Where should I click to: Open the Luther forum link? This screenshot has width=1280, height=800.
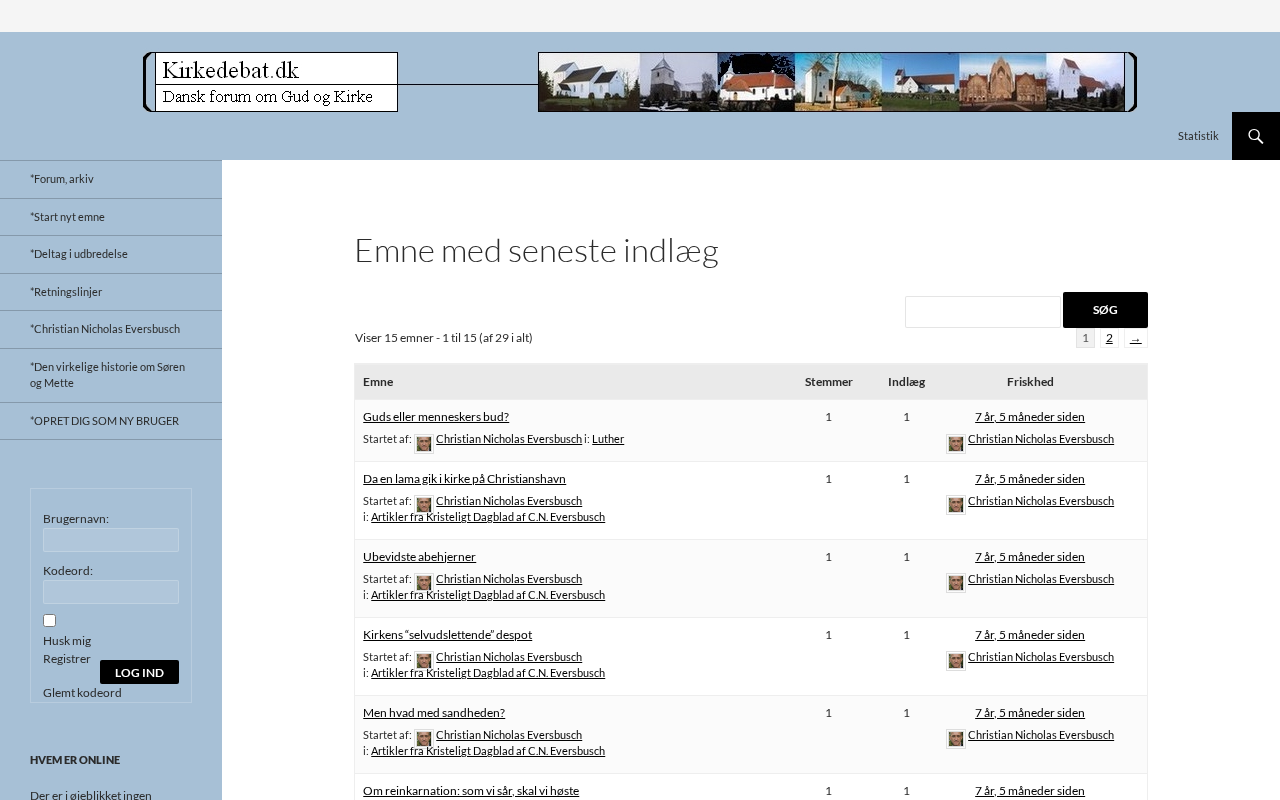point(608,439)
